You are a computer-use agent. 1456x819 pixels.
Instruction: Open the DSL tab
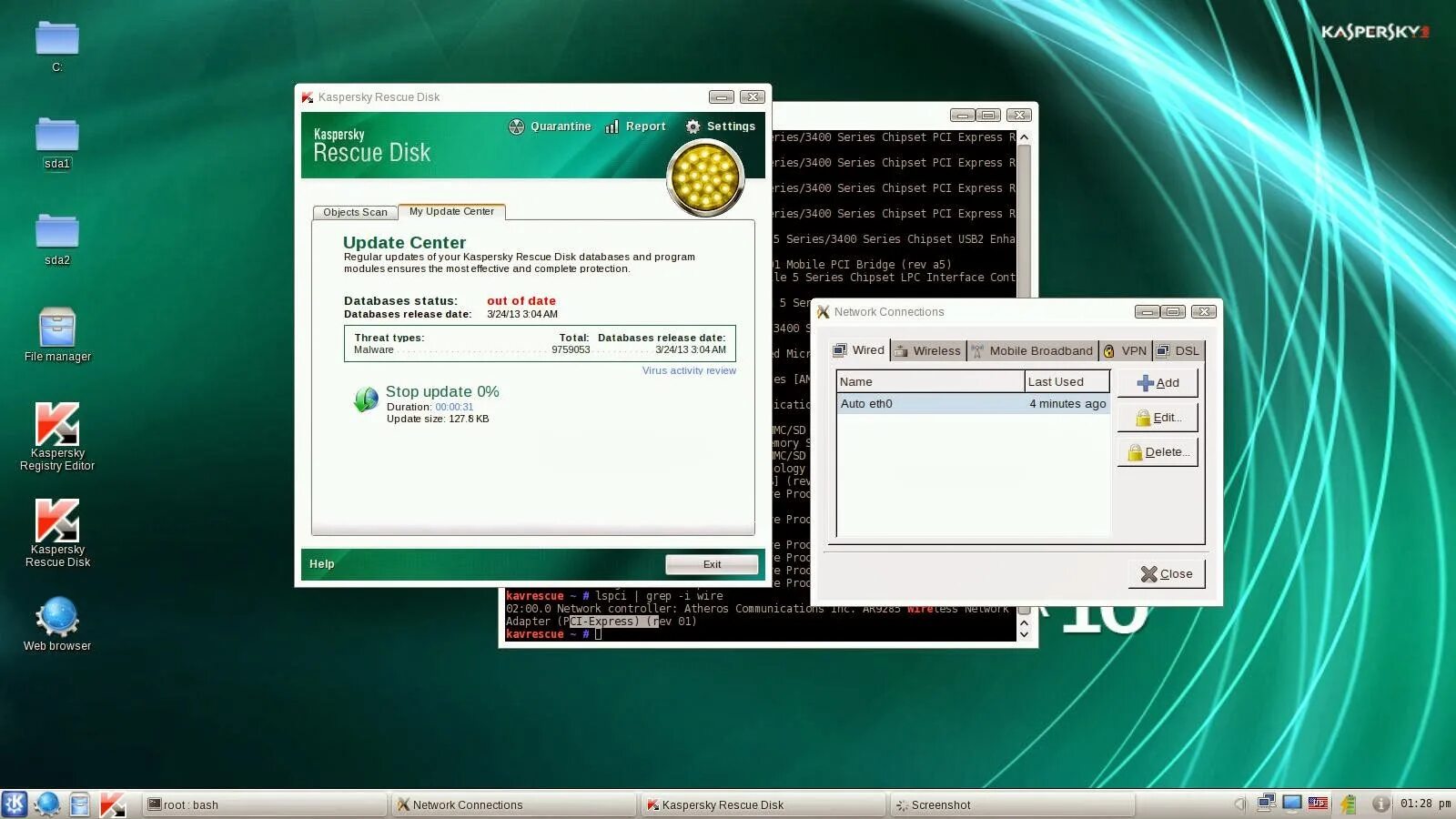click(x=1178, y=351)
